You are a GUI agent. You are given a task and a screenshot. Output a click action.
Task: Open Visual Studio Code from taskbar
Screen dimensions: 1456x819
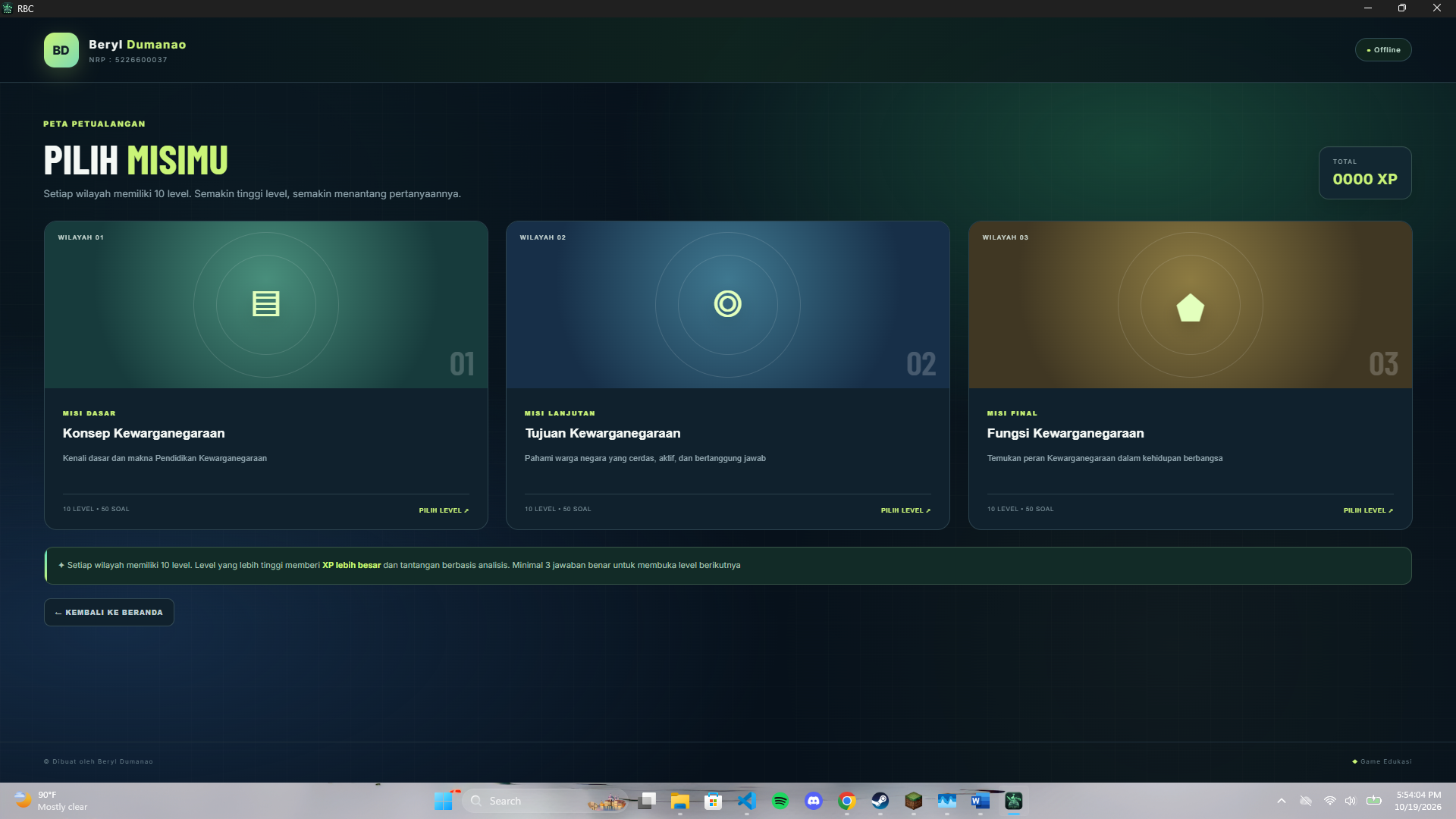747,801
